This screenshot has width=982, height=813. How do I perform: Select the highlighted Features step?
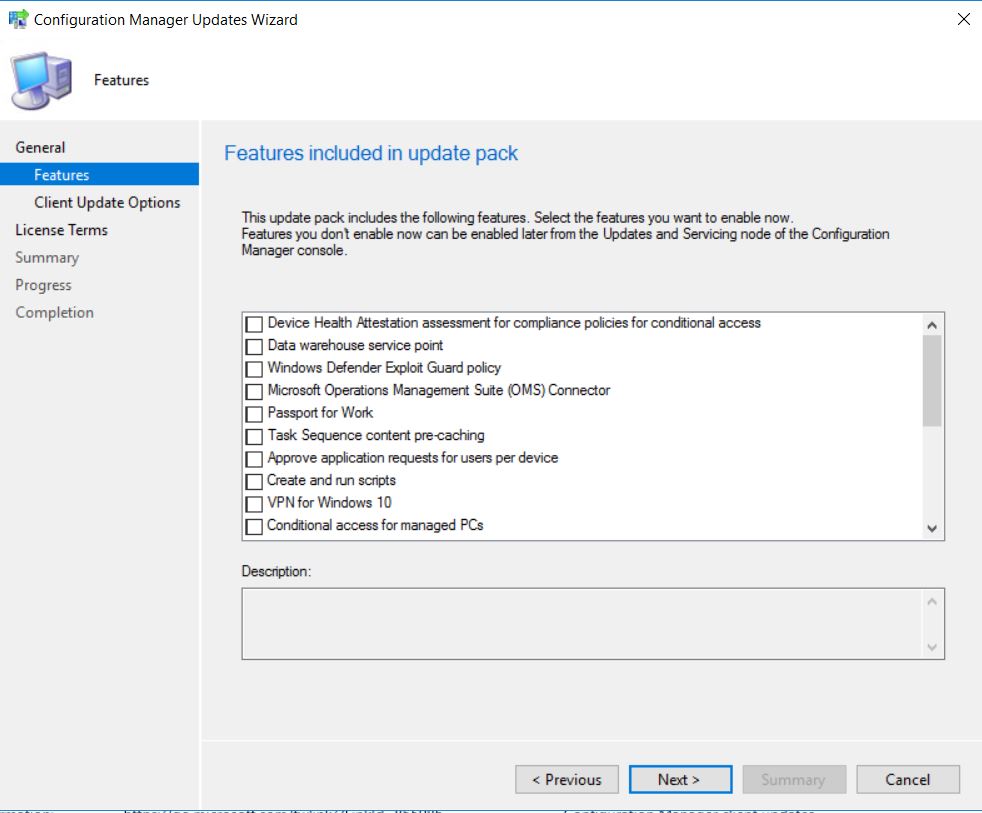pos(62,174)
